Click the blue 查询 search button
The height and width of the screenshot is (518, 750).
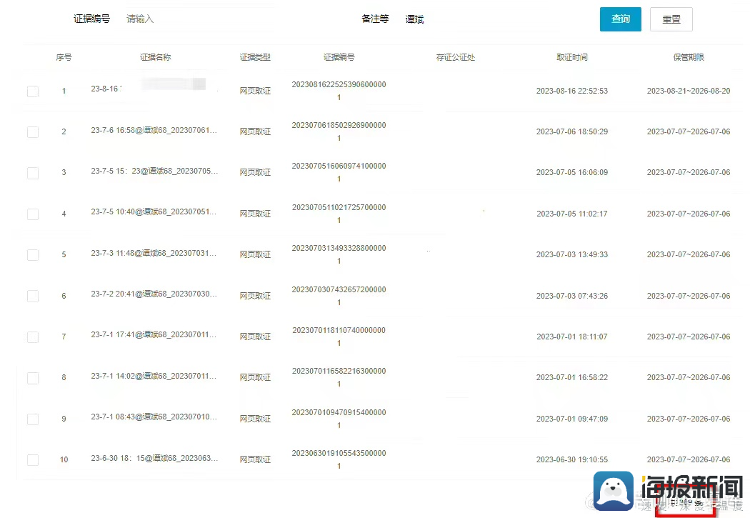pos(620,19)
